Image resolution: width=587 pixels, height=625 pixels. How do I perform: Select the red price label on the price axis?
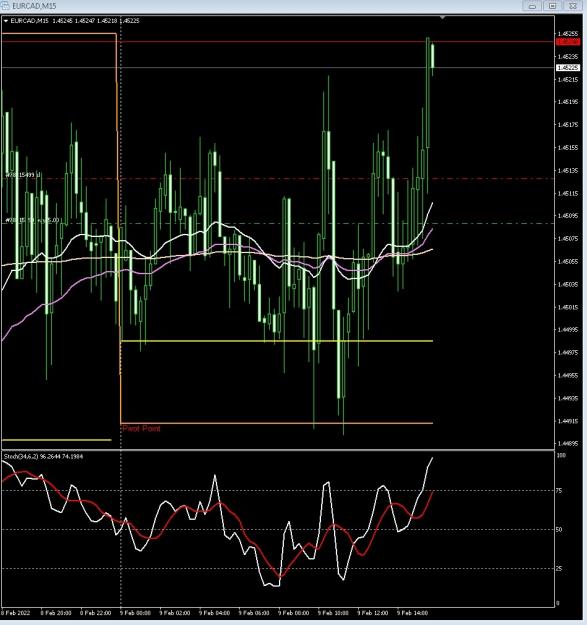click(x=567, y=42)
